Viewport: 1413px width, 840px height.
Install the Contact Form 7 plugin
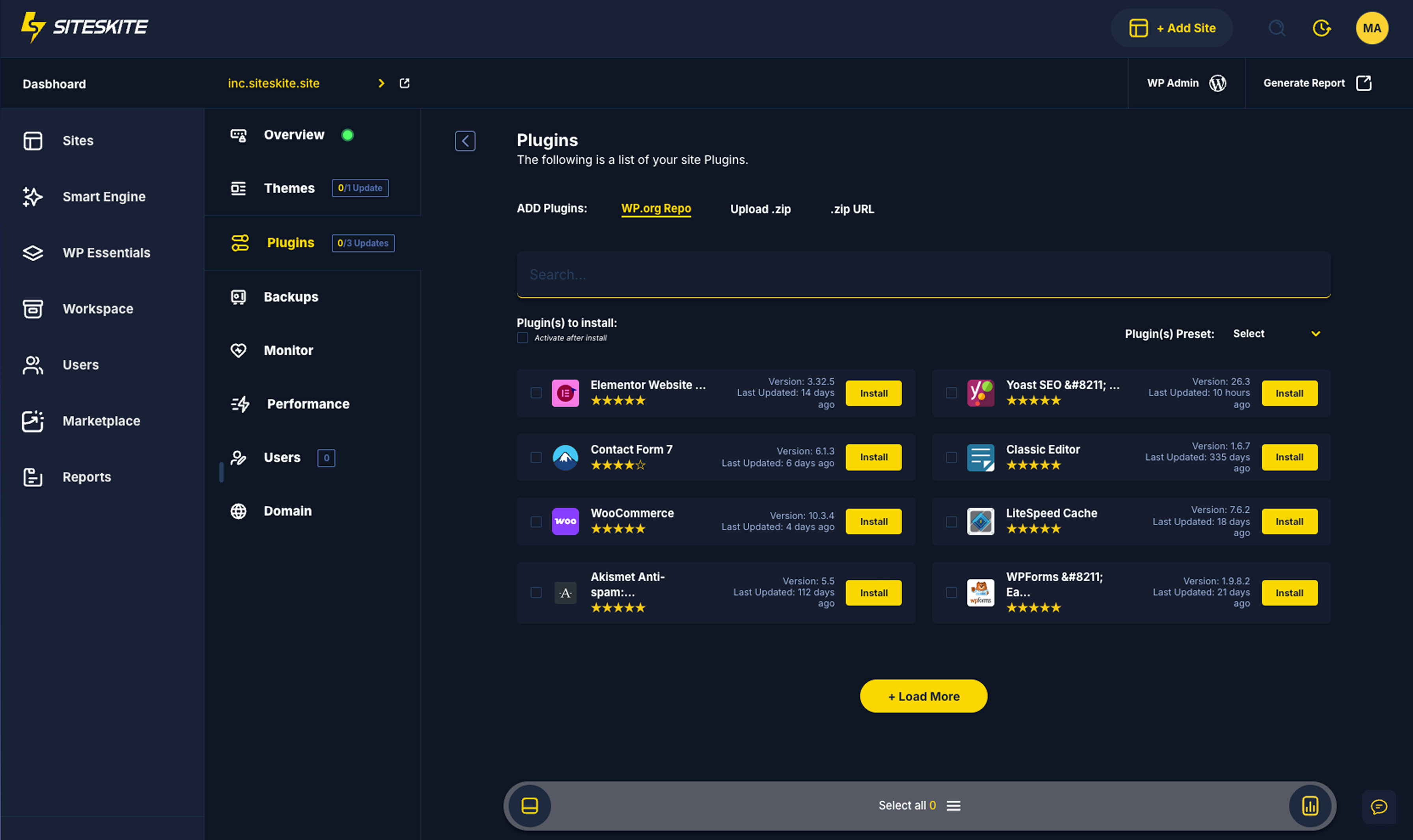[x=873, y=457]
